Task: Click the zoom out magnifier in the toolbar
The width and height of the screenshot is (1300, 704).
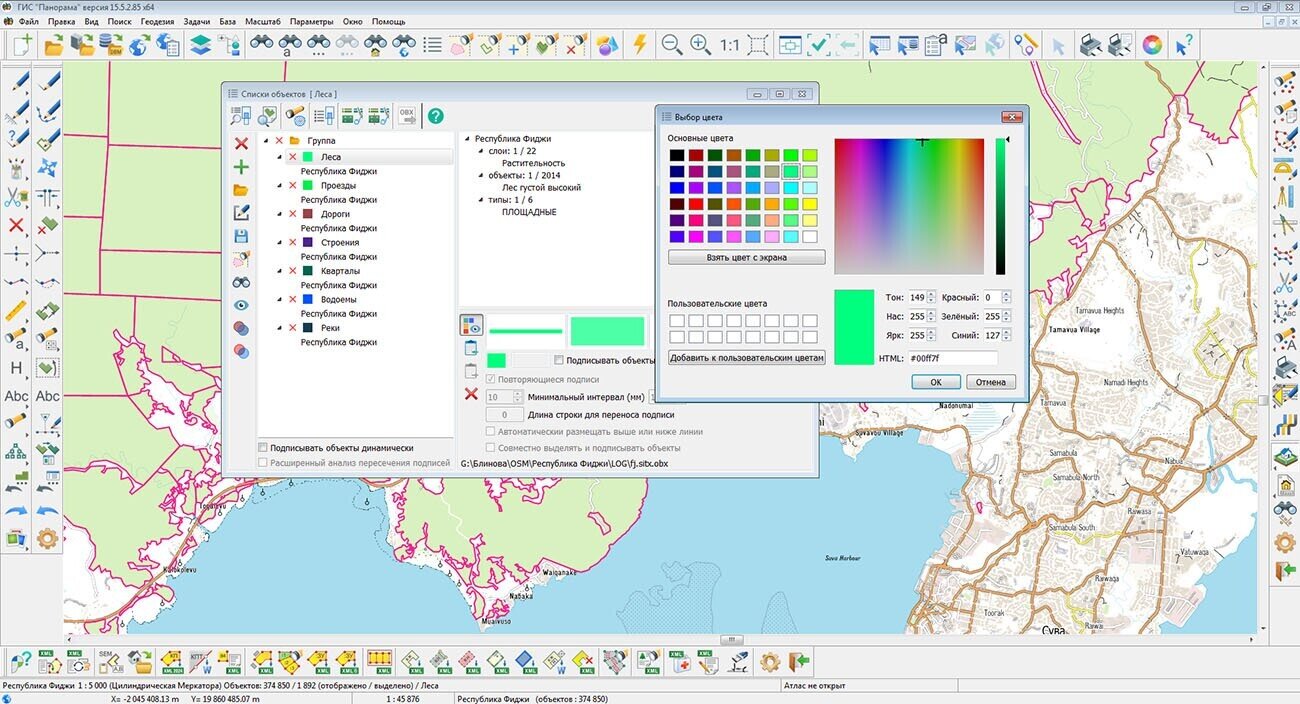Action: point(672,45)
